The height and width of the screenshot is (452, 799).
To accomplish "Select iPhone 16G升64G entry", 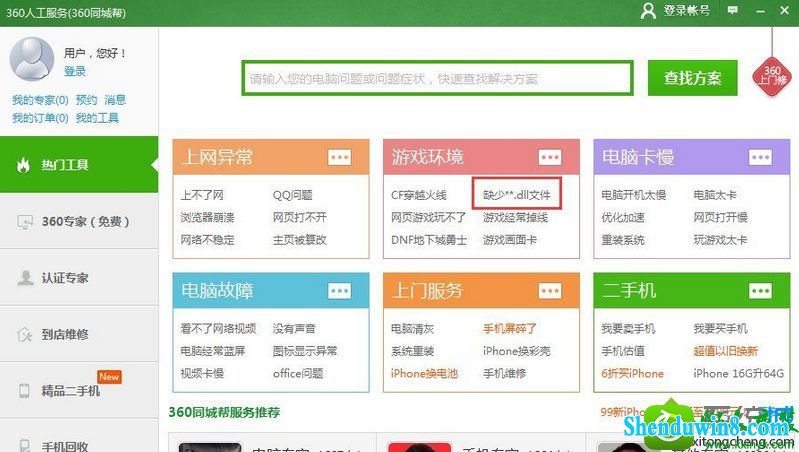I will pos(739,374).
